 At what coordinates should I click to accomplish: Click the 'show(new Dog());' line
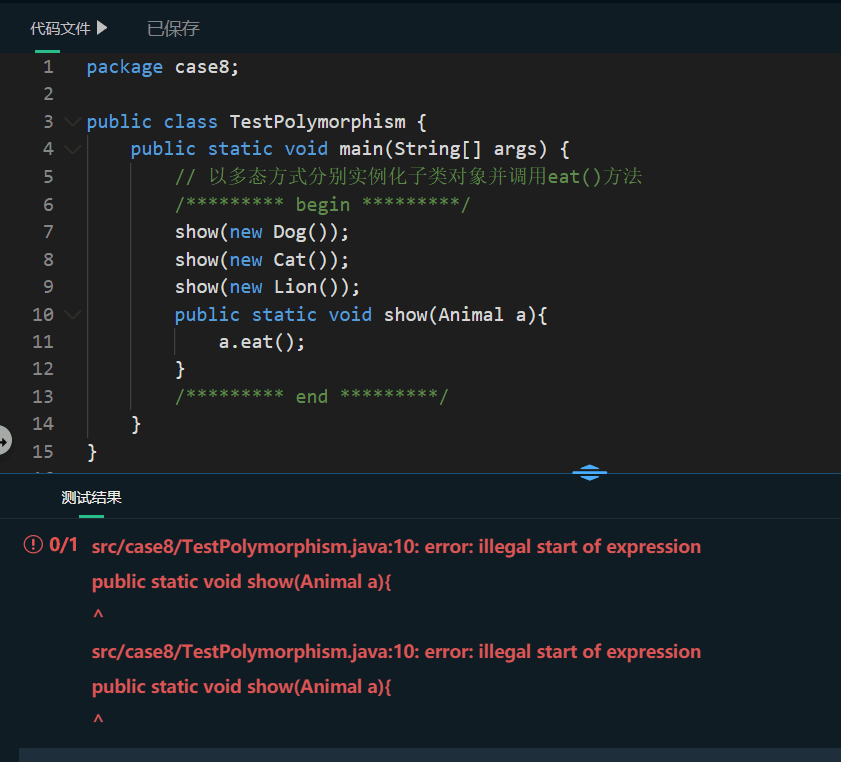coord(262,232)
